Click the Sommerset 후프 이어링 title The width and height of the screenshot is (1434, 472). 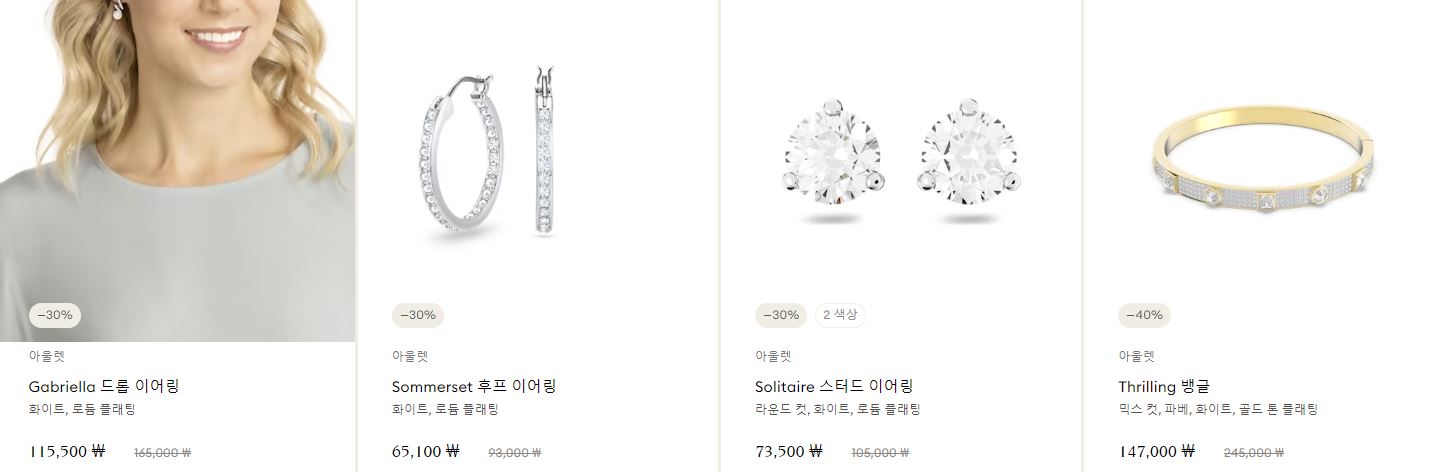pyautogui.click(x=474, y=386)
